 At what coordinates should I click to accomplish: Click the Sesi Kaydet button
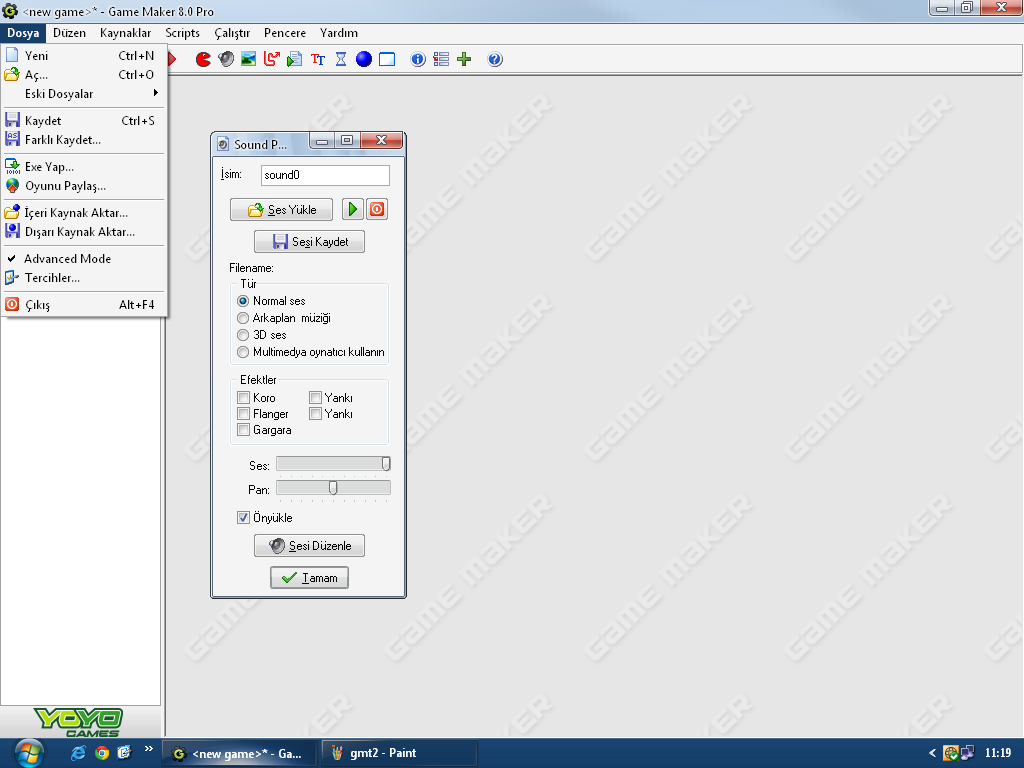click(x=310, y=242)
